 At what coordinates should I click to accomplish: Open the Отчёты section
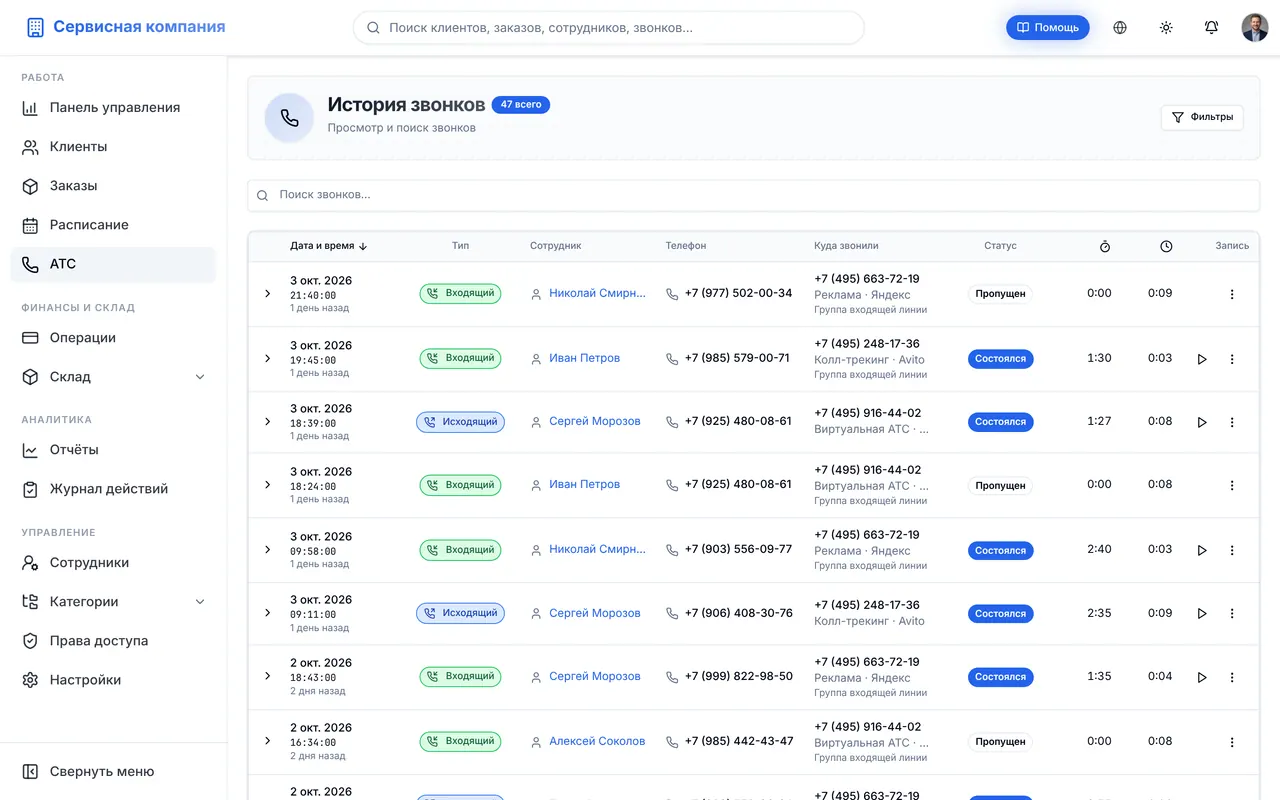pos(113,450)
